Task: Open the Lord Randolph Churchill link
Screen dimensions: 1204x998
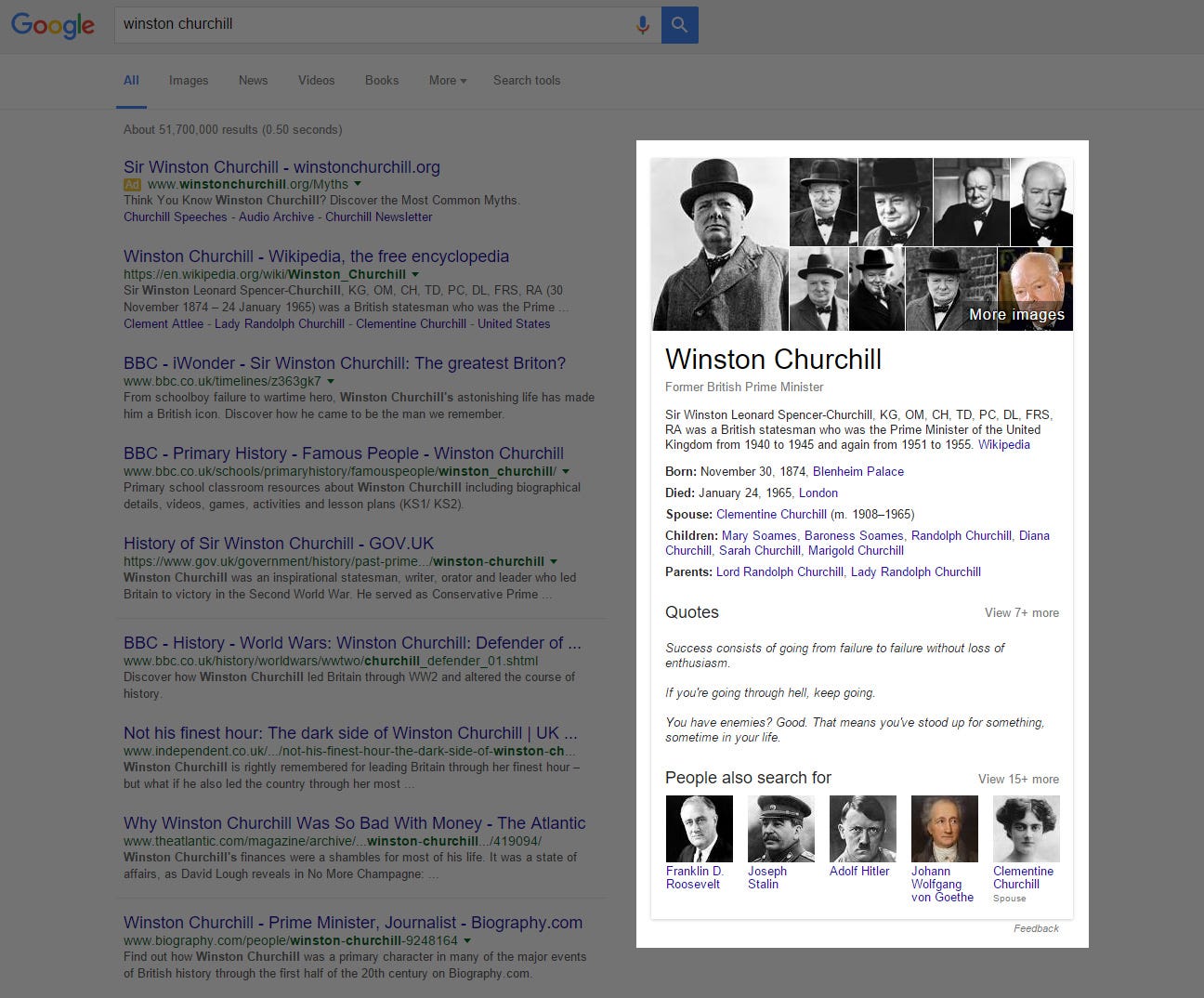Action: [x=779, y=571]
